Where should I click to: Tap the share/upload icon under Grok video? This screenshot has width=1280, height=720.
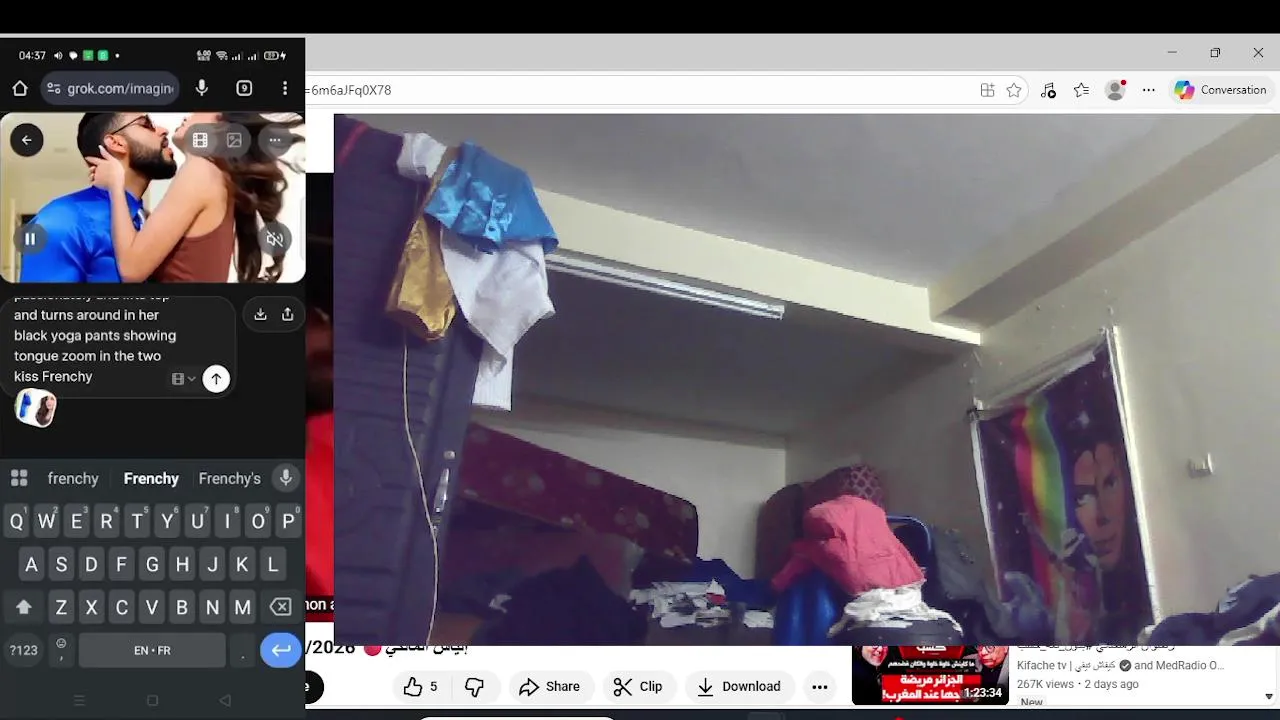click(287, 314)
